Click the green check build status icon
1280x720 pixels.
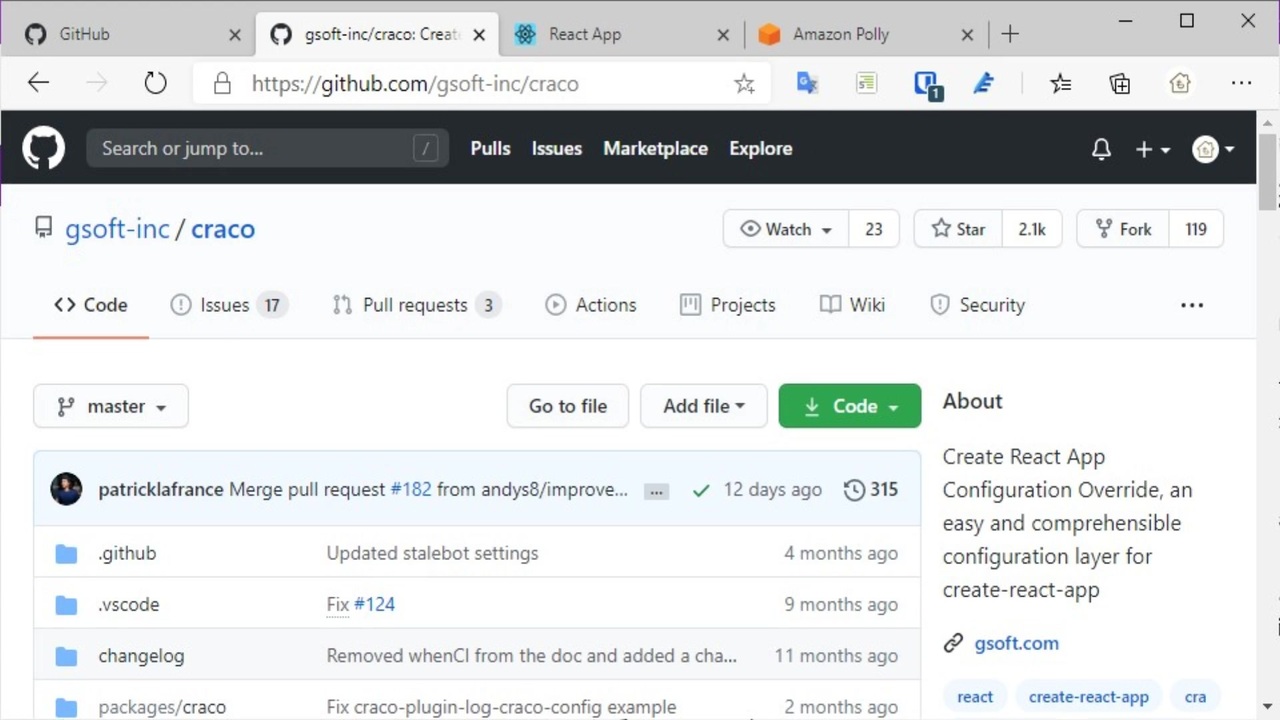click(701, 490)
